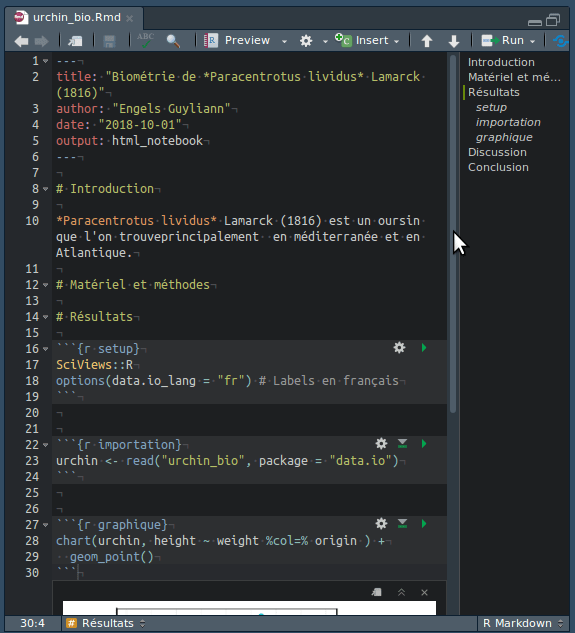The width and height of the screenshot is (575, 633).
Task: Collapse importation chunk fold at line 22
Action: point(46,445)
